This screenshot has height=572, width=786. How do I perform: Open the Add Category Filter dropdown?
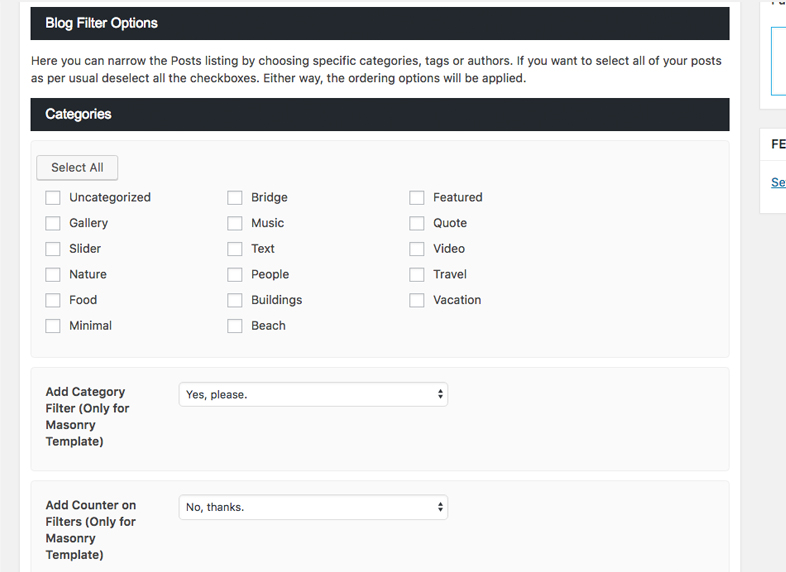(x=313, y=395)
